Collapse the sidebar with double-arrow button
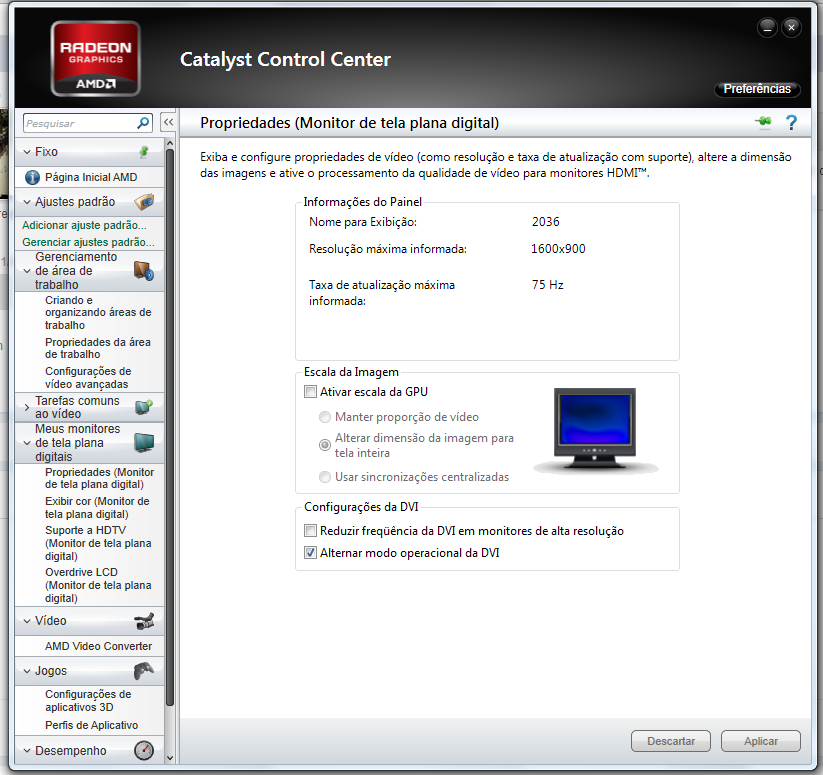This screenshot has height=775, width=823. (168, 122)
